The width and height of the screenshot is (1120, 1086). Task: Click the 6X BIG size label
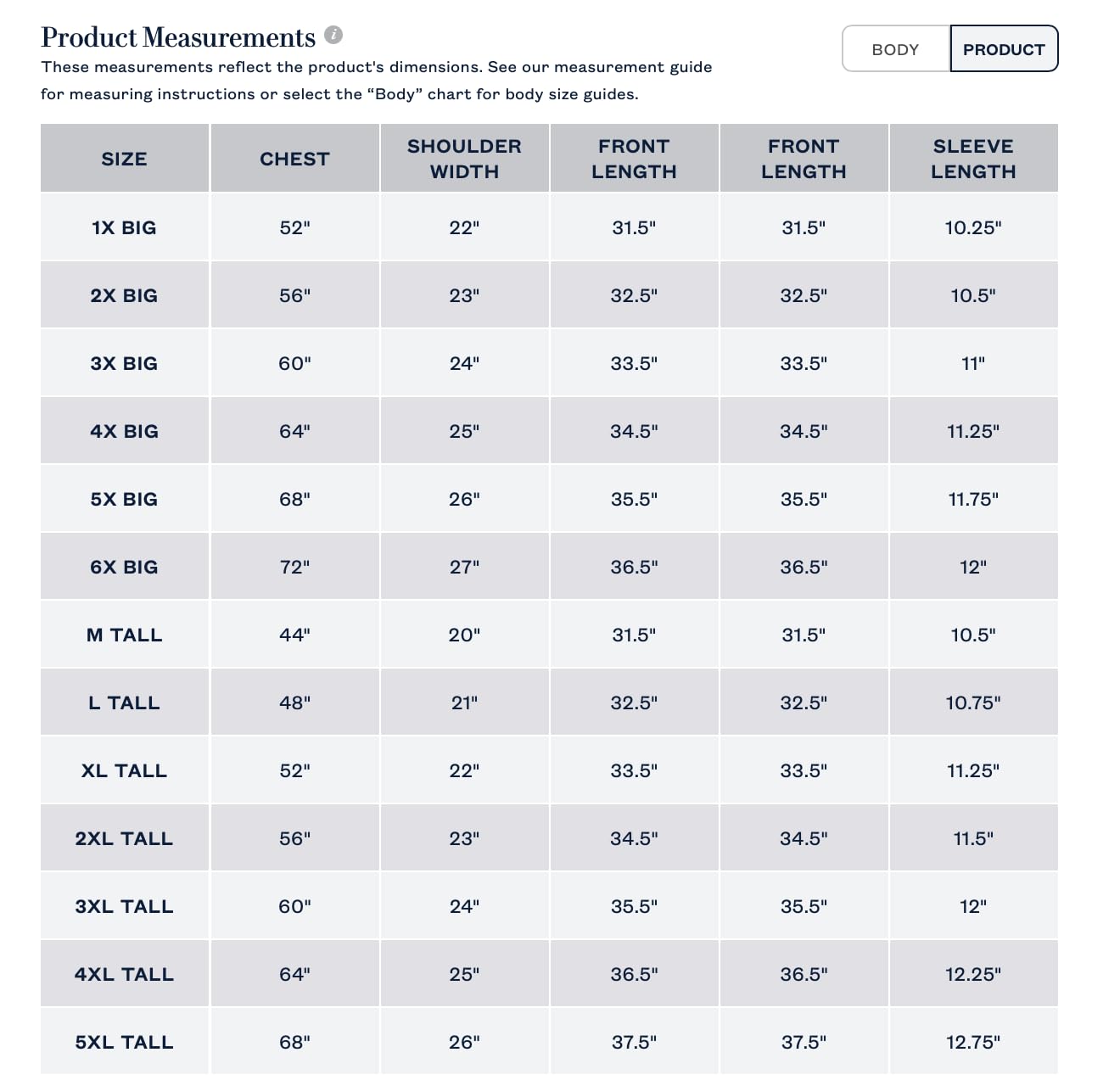click(125, 567)
